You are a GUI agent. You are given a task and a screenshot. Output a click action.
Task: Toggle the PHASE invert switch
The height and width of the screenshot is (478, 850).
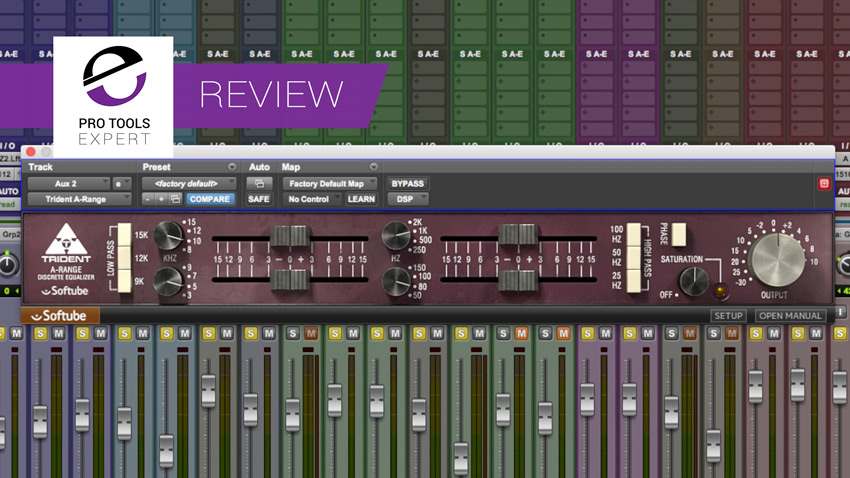click(679, 234)
